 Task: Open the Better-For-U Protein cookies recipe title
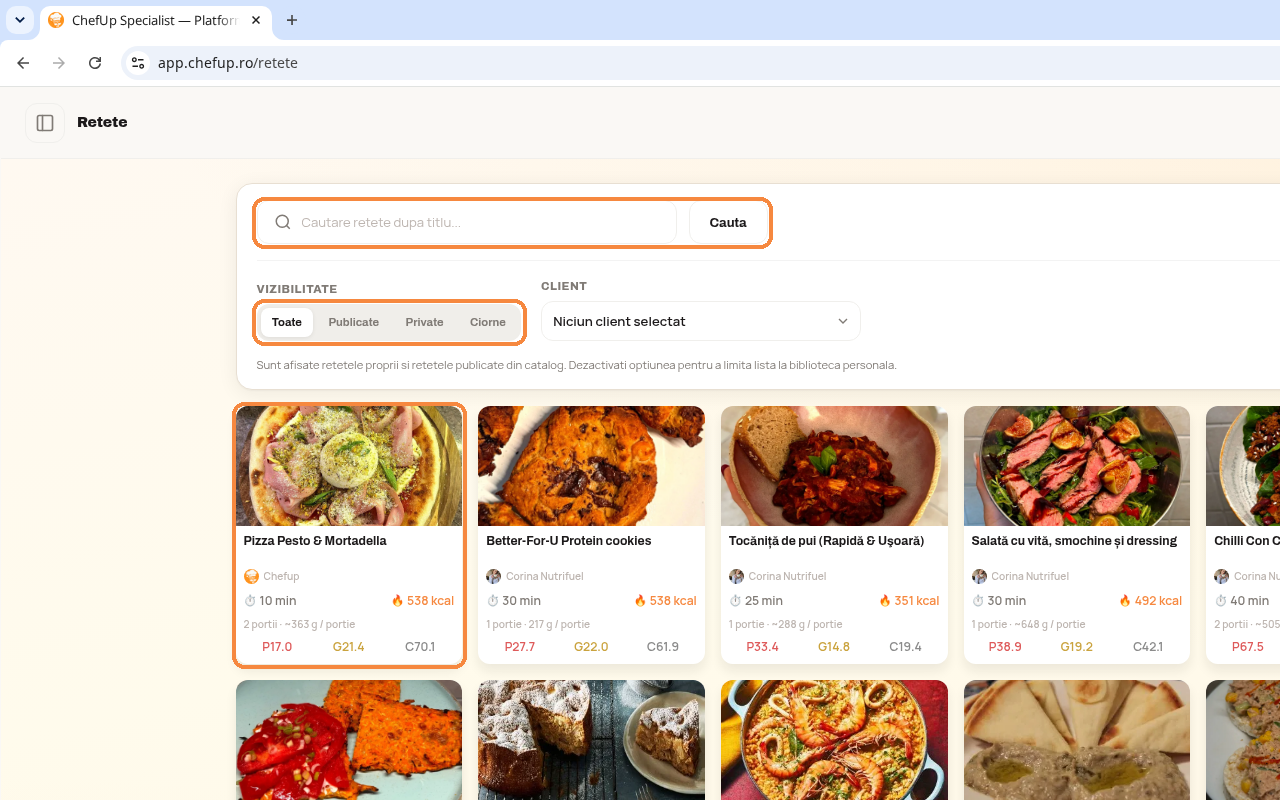[569, 541]
